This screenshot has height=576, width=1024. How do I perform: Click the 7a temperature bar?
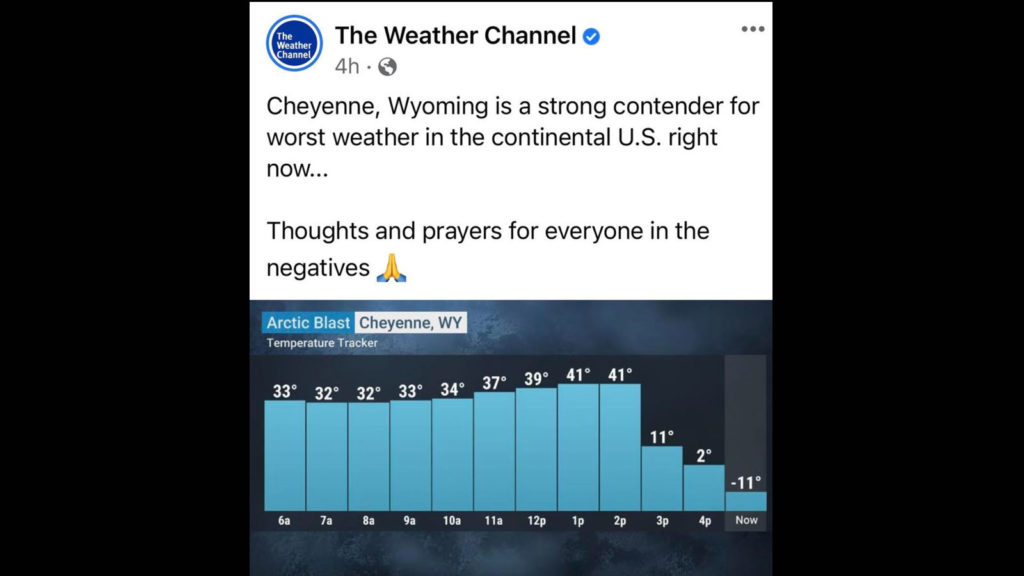click(x=327, y=456)
